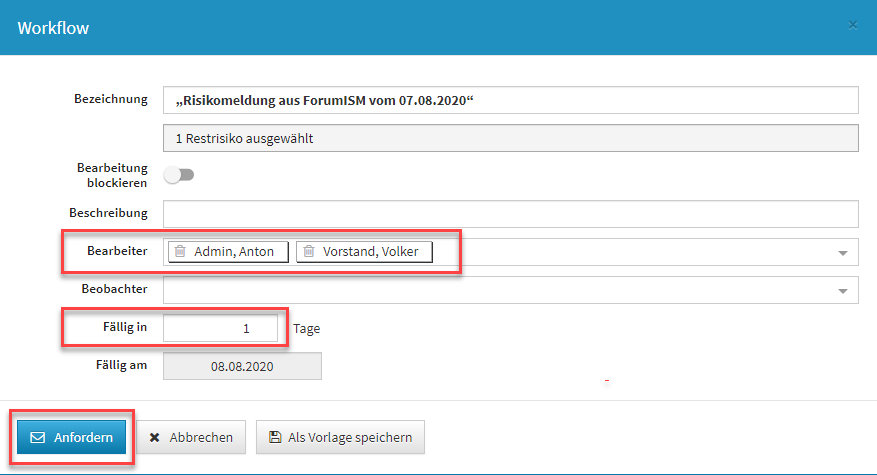Click the Fällig am date field
Image resolution: width=877 pixels, height=475 pixels.
coord(242,366)
